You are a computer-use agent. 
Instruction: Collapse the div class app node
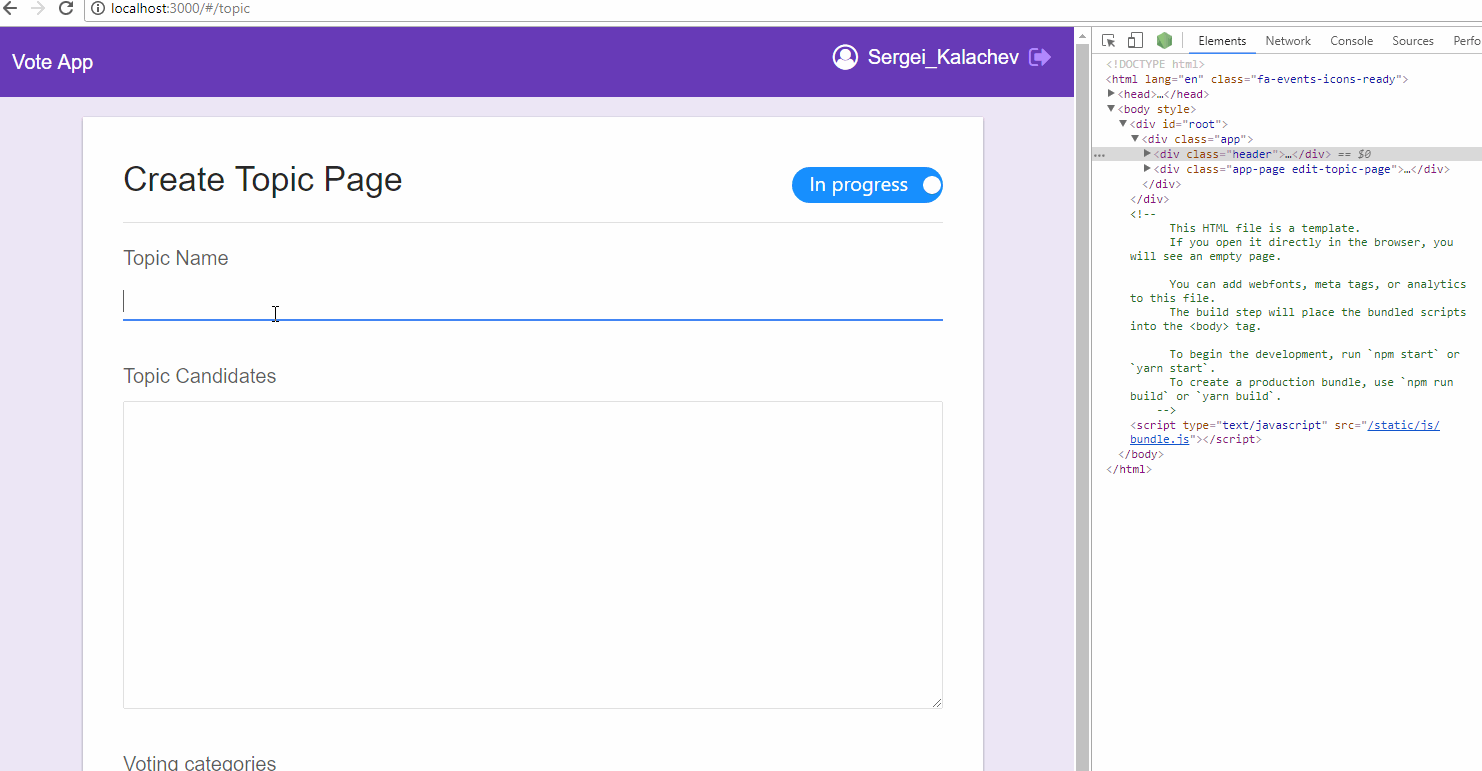pos(1135,139)
